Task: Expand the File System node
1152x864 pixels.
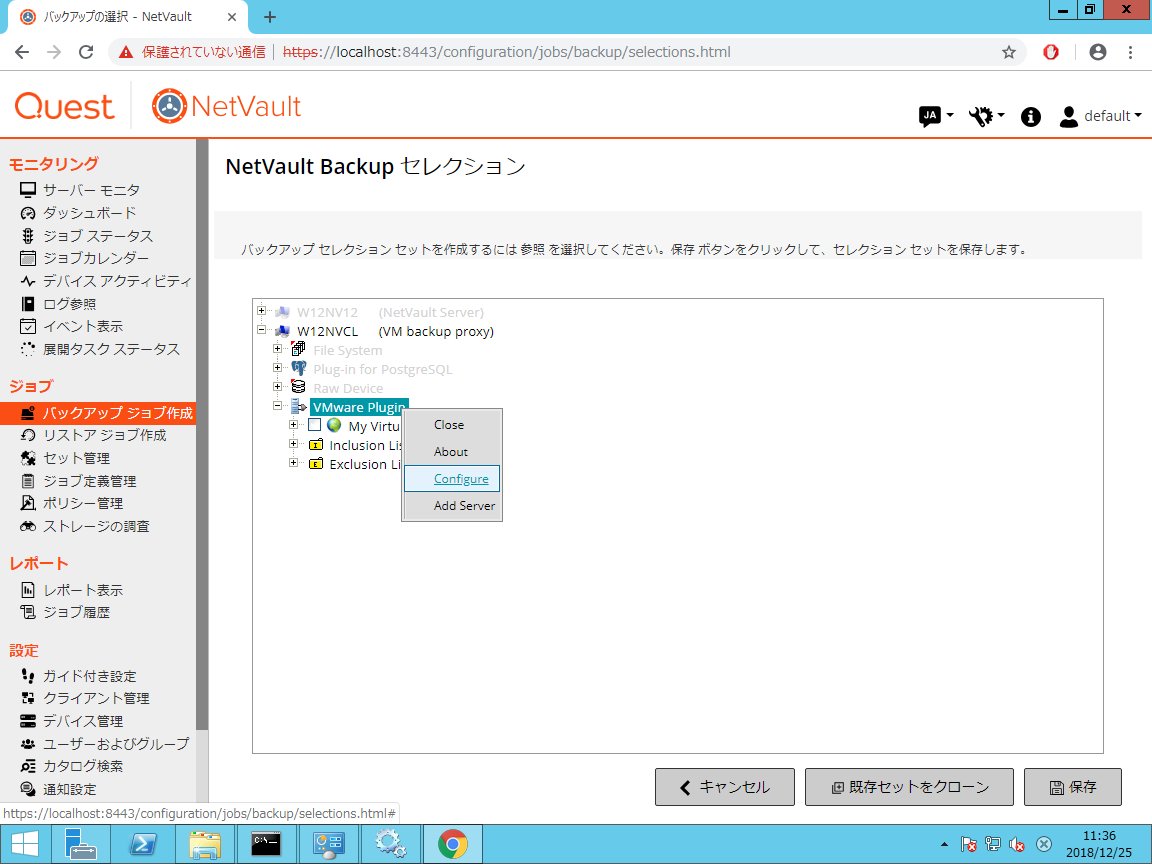Action: pyautogui.click(x=277, y=349)
